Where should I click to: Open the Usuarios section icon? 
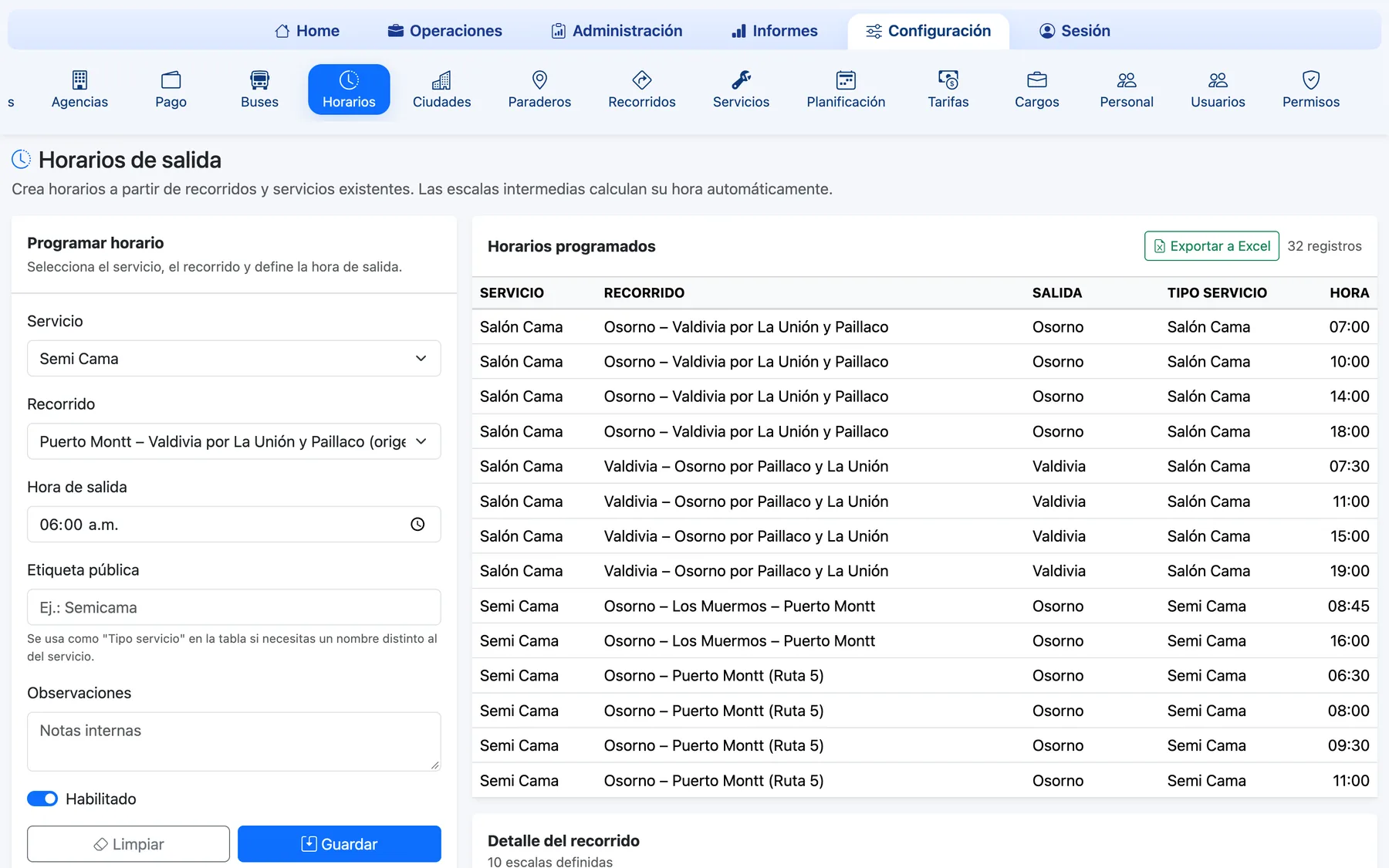[x=1218, y=80]
